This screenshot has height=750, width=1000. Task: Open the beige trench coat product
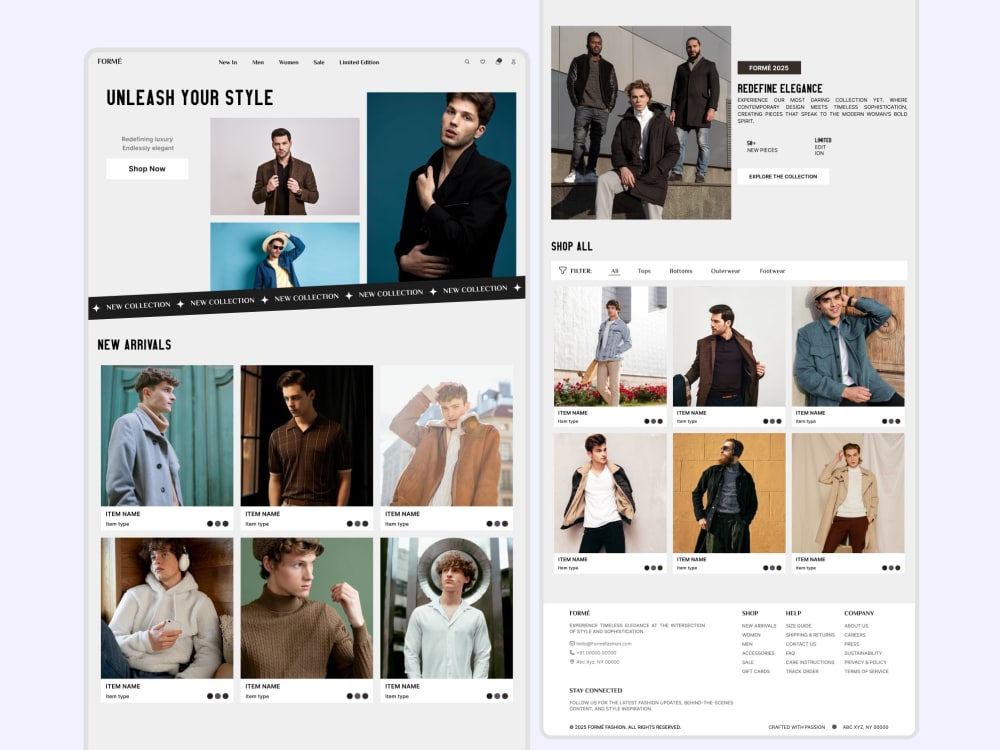[x=848, y=493]
